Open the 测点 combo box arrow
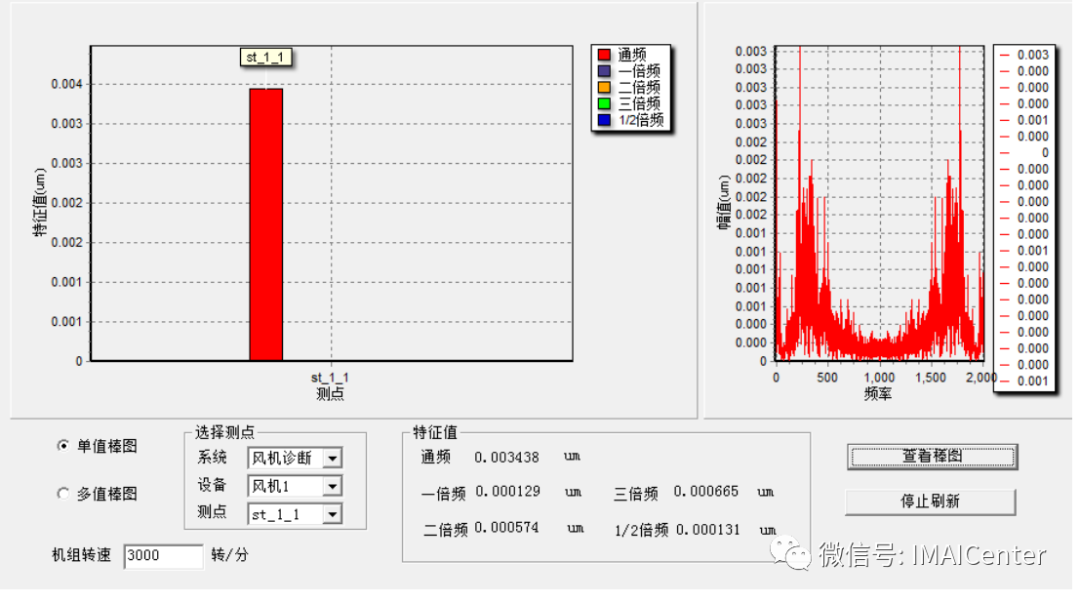Image resolution: width=1080 pixels, height=602 pixels. 332,514
